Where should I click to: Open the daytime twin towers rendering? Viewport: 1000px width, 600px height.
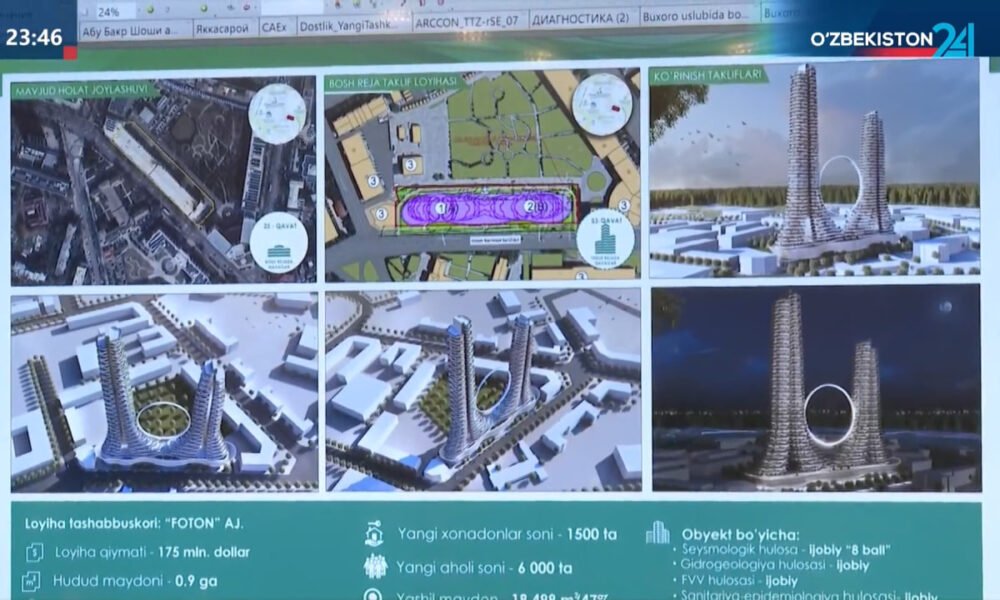point(814,168)
